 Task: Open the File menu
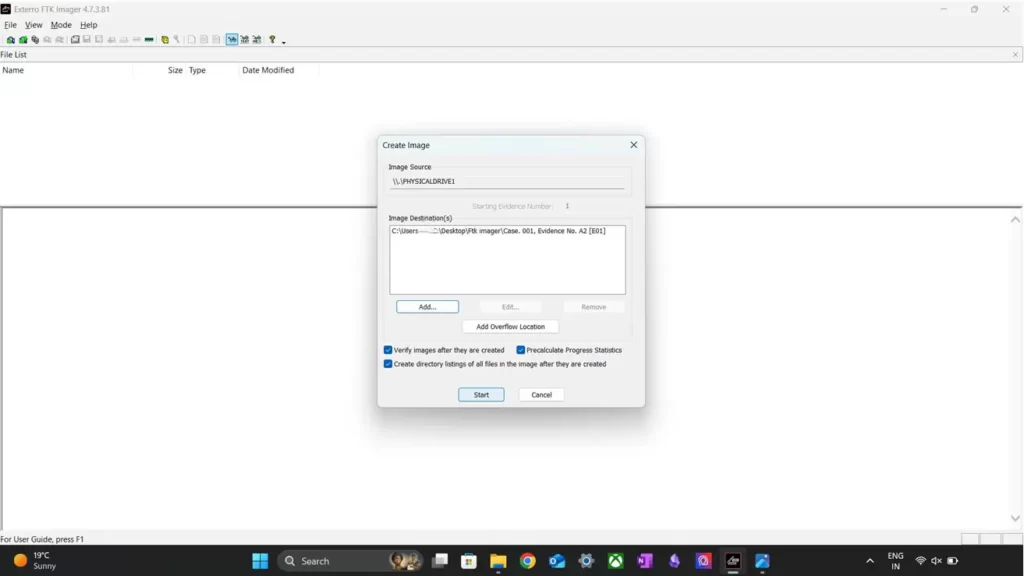tap(10, 25)
